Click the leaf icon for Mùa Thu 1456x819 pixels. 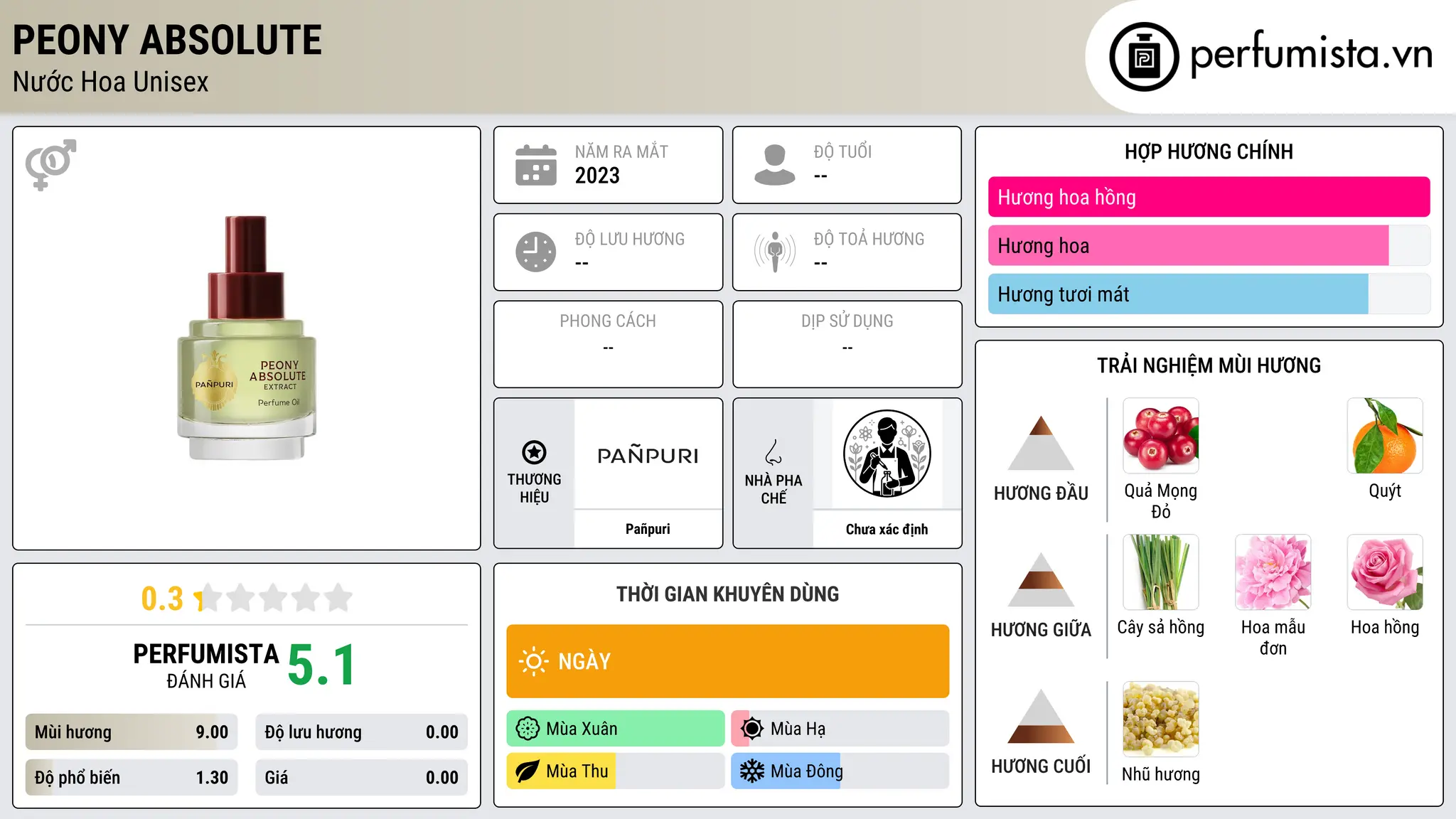pos(528,771)
